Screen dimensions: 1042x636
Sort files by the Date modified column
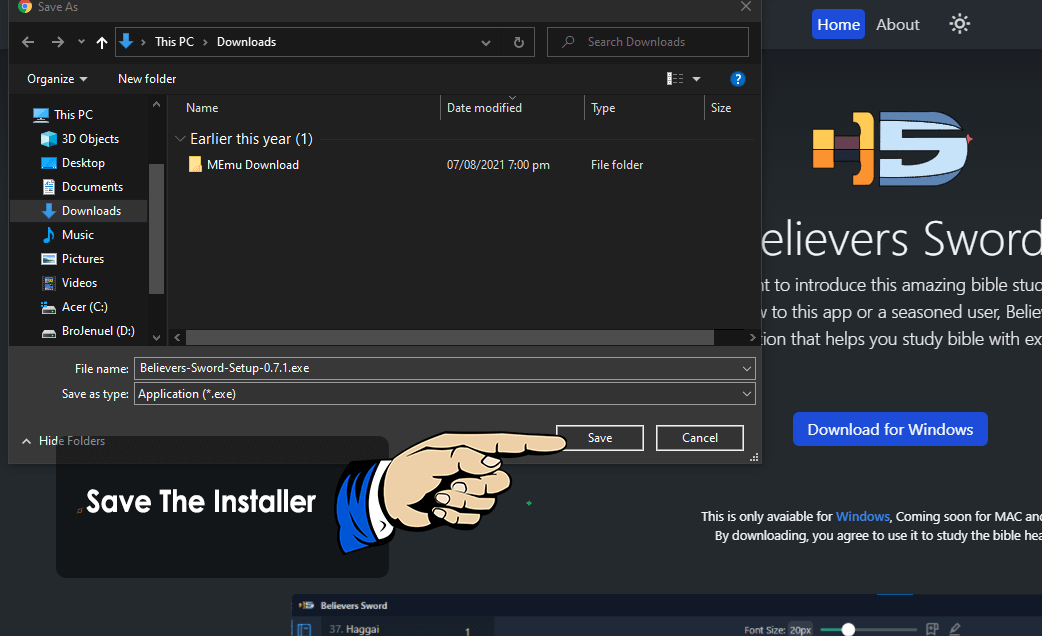[x=484, y=108]
